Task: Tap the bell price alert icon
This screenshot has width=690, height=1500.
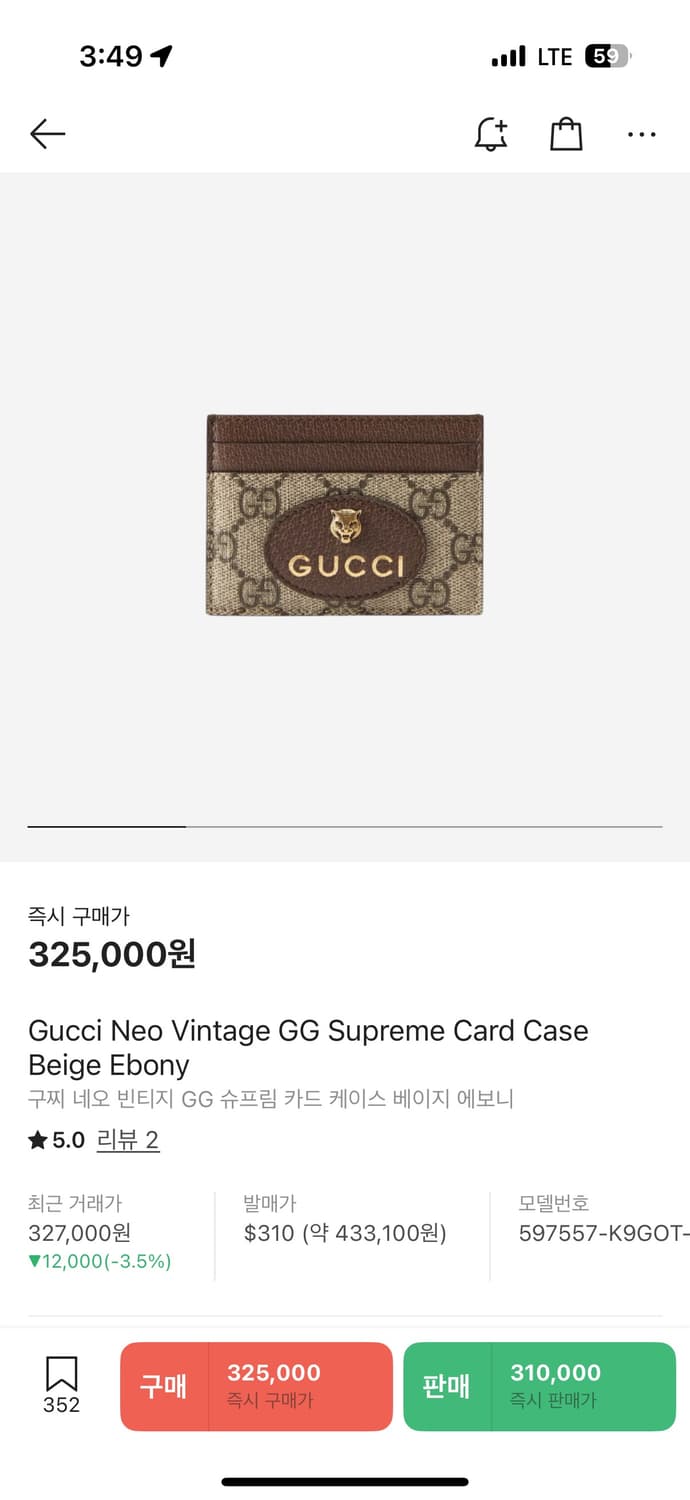Action: click(x=490, y=134)
